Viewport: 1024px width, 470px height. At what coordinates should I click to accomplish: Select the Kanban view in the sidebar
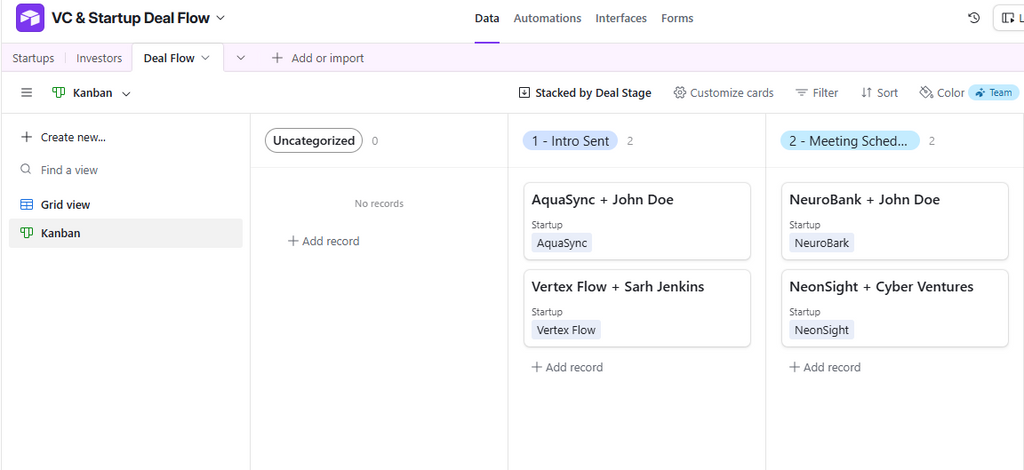pyautogui.click(x=125, y=233)
